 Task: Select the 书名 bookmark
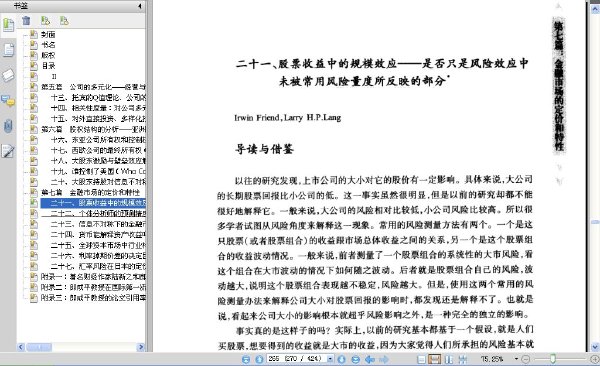pyautogui.click(x=48, y=45)
